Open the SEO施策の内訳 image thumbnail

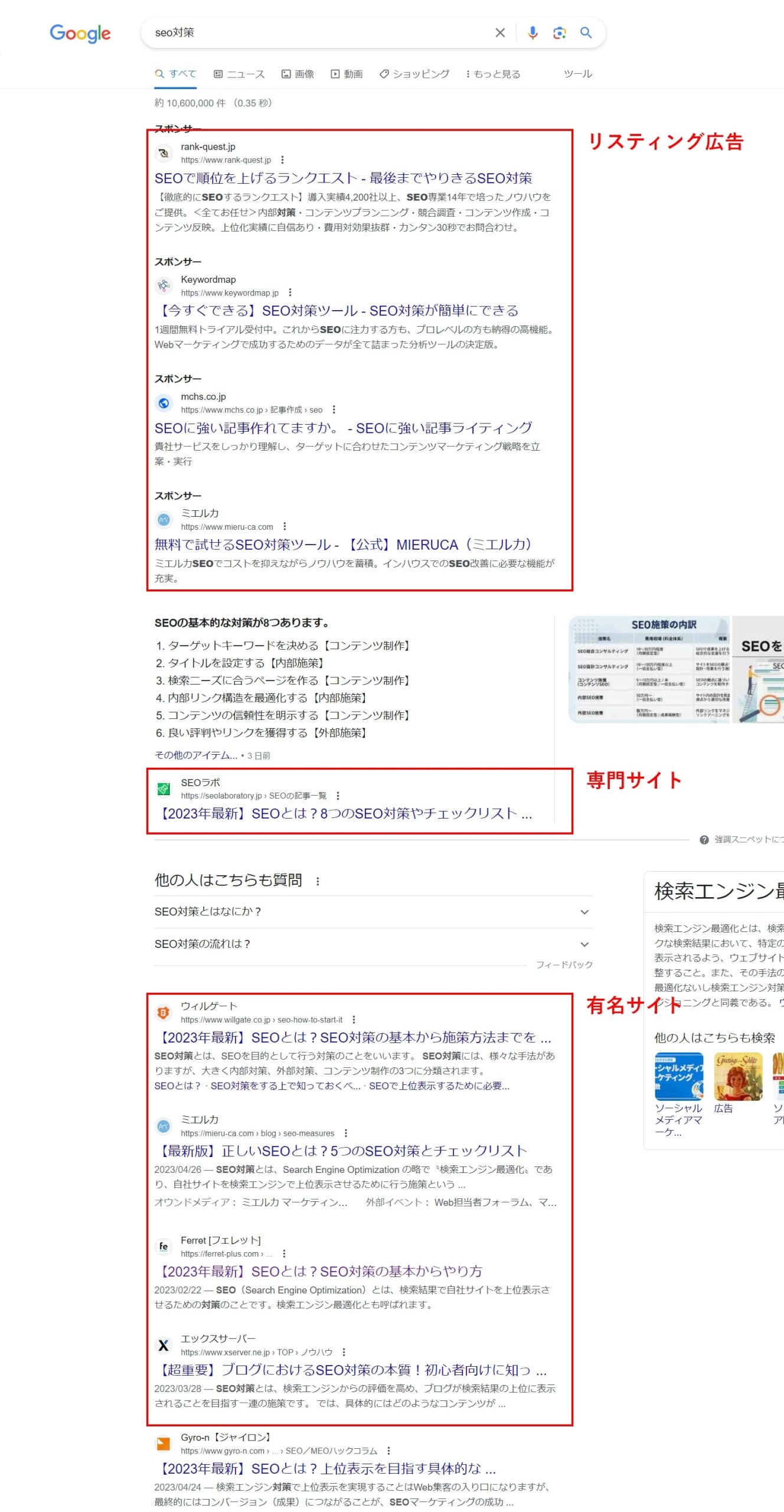(649, 669)
